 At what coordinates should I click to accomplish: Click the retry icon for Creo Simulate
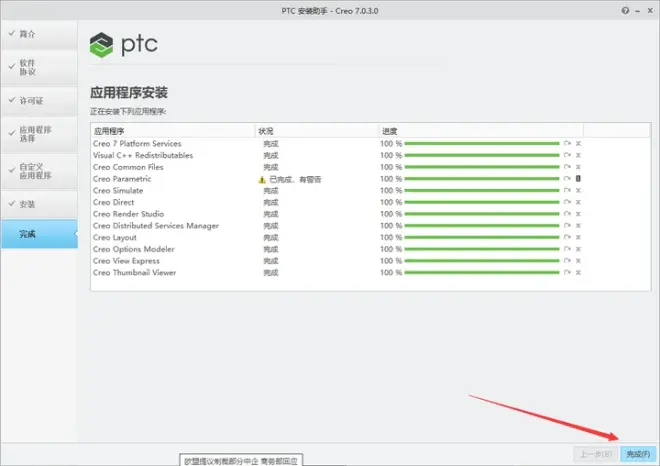click(x=567, y=190)
